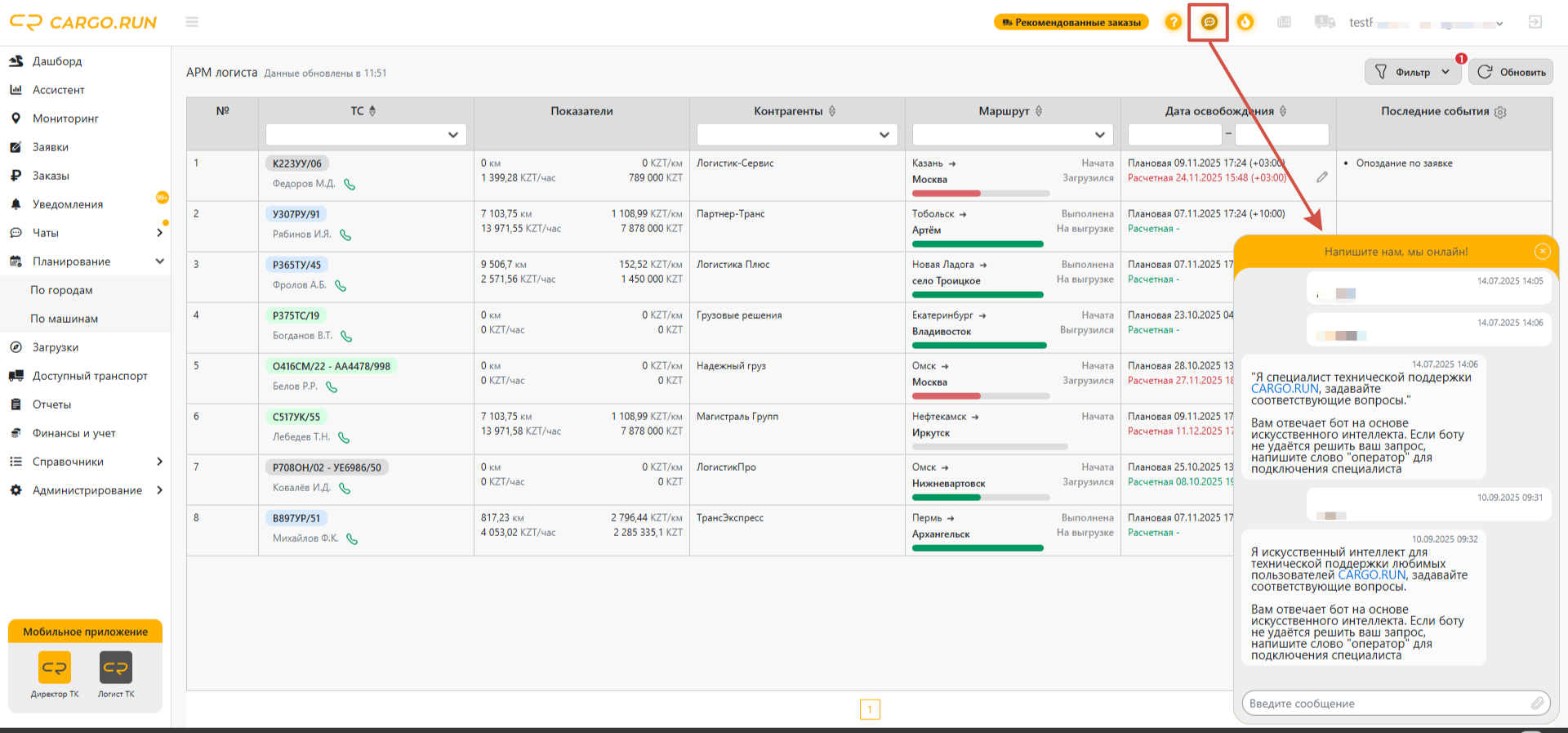The image size is (1568, 733).
Task: Open the Маршрут filter dropdown
Action: click(x=1013, y=135)
